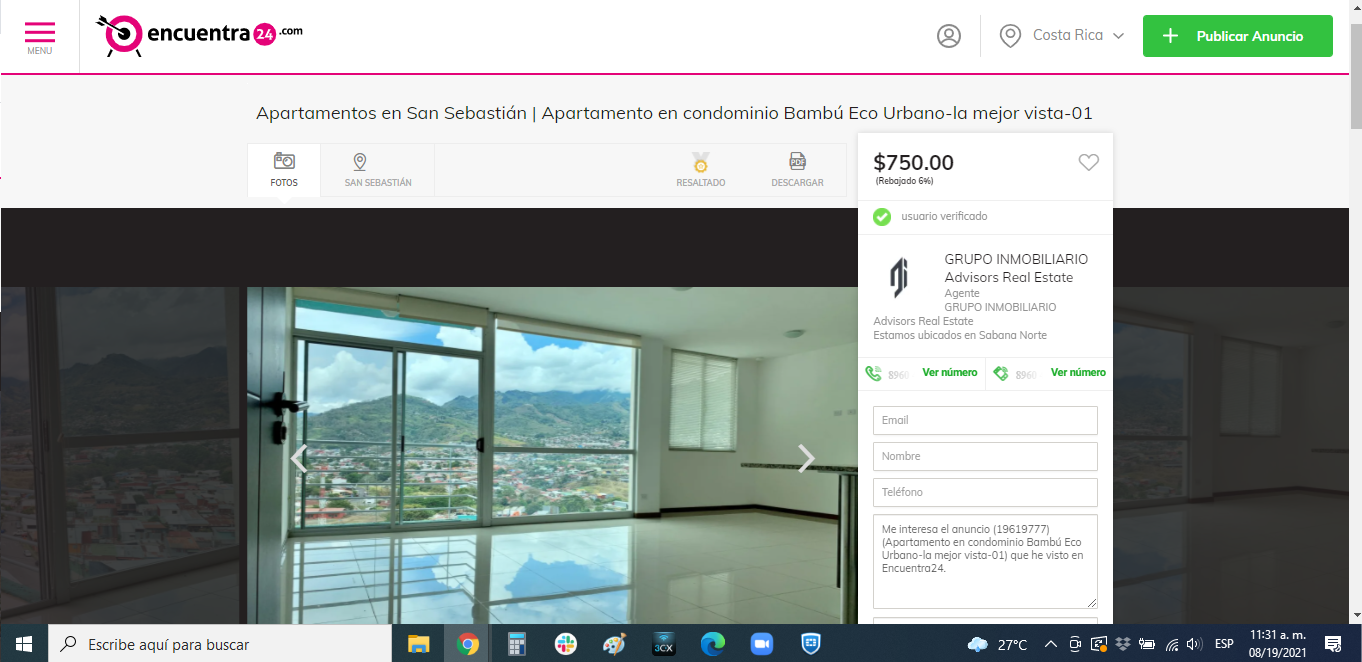This screenshot has height=662, width=1362.
Task: Show the next photo with right arrow
Action: (x=806, y=458)
